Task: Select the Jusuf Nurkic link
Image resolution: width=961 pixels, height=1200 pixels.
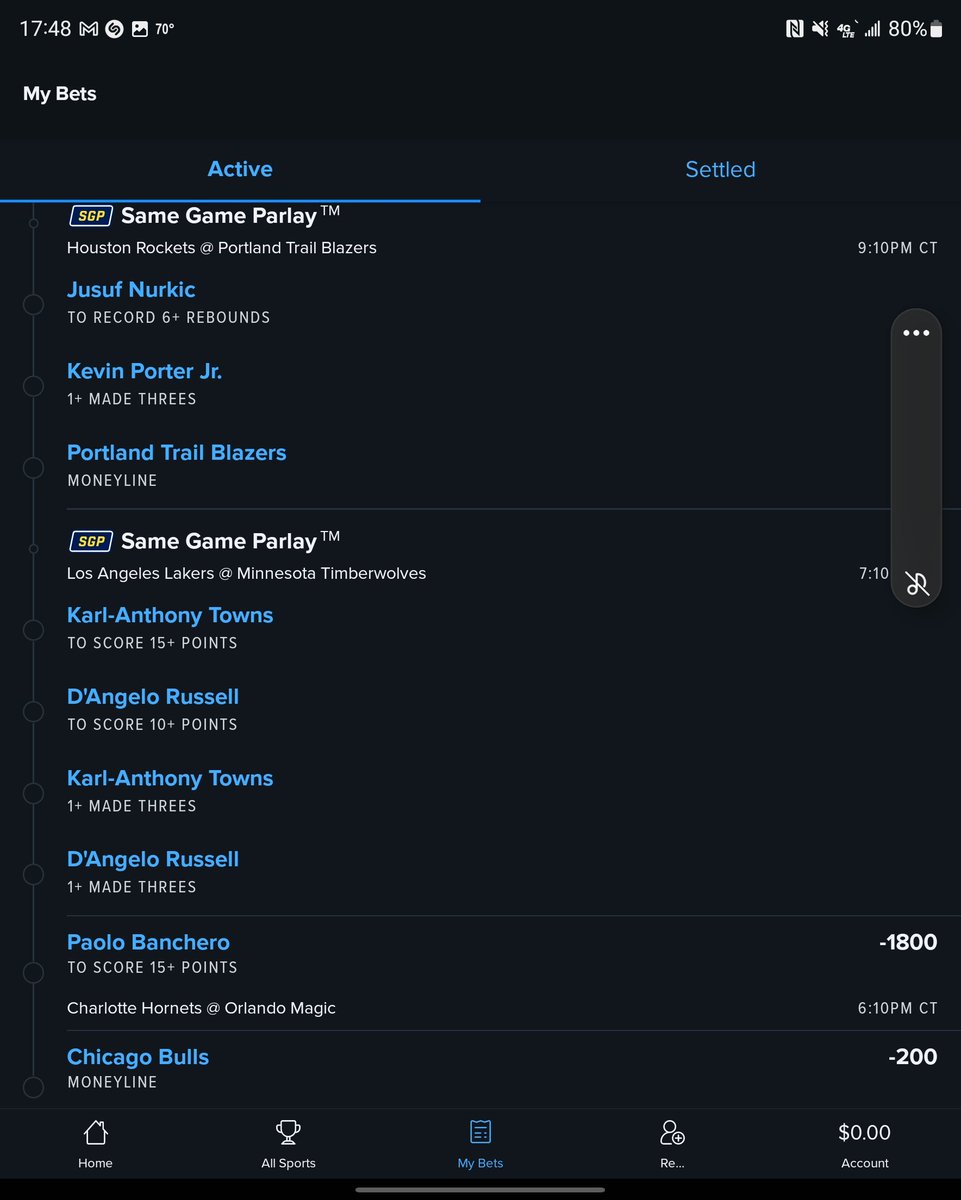Action: click(x=131, y=289)
